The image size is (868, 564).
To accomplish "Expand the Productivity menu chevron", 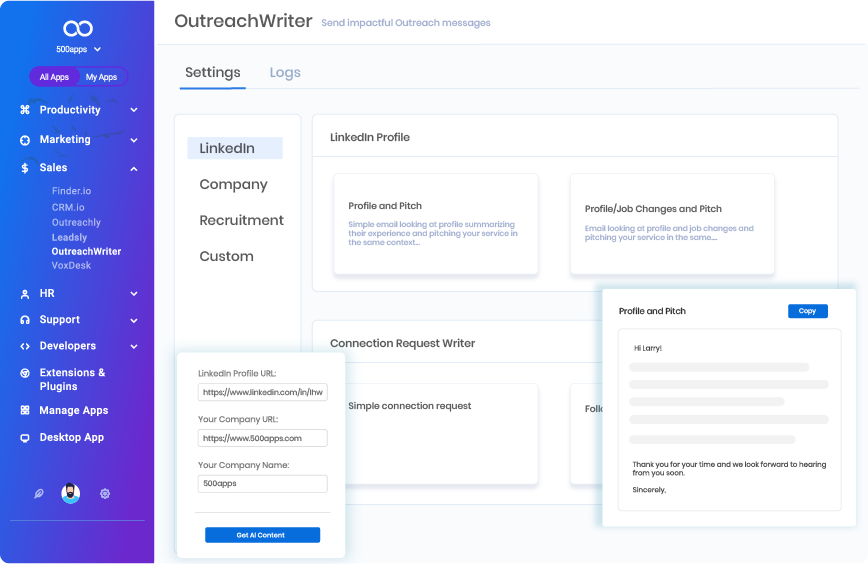I will click(x=134, y=110).
